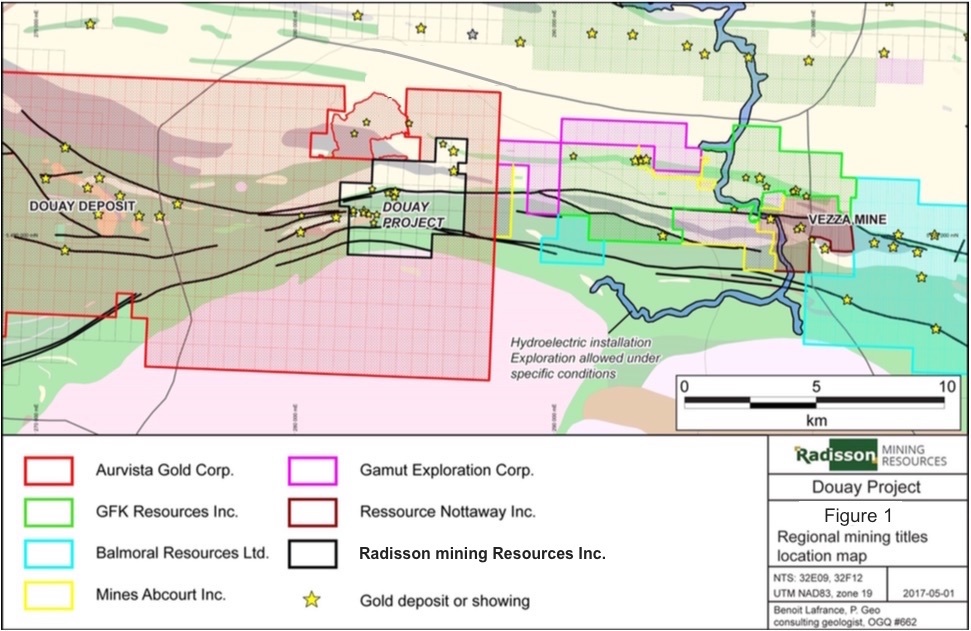
Task: Click the 'VEZZA MINE' map label
Action: click(x=847, y=219)
